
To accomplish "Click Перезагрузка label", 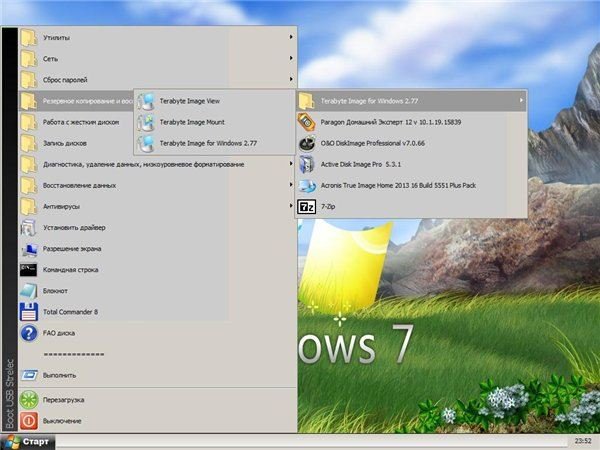I will pos(64,400).
